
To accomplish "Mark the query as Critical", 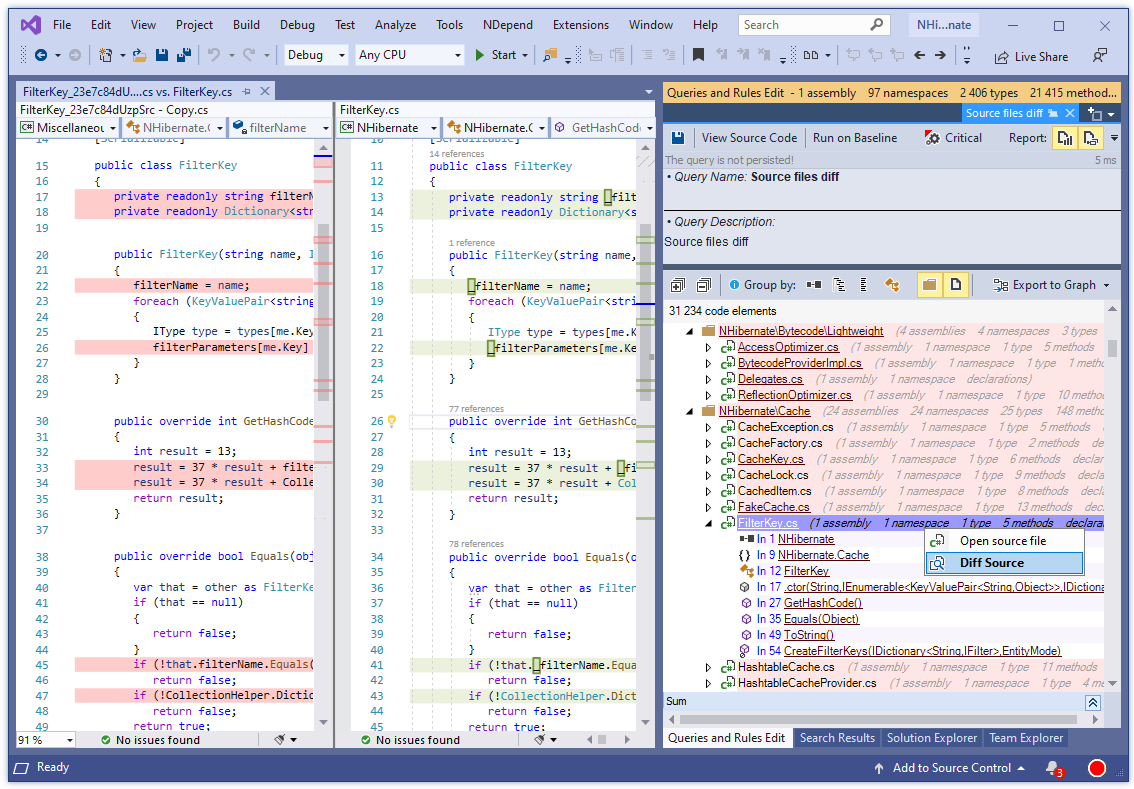I will click(x=953, y=137).
